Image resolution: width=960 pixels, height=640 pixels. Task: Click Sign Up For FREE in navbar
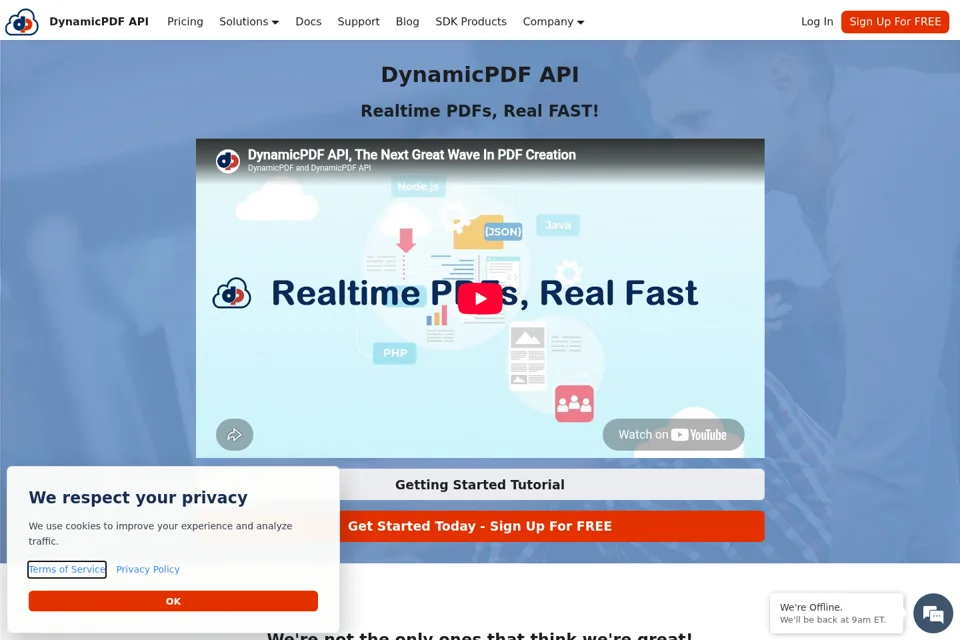pos(894,22)
